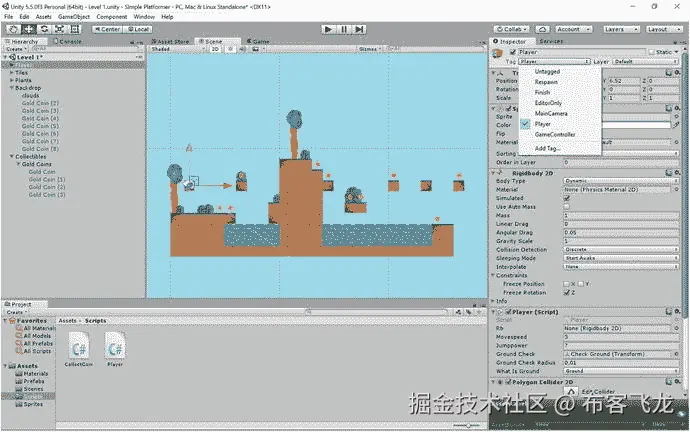This screenshot has height=432, width=690.
Task: Open Rigidbody 2D help book icon
Action: [x=669, y=173]
